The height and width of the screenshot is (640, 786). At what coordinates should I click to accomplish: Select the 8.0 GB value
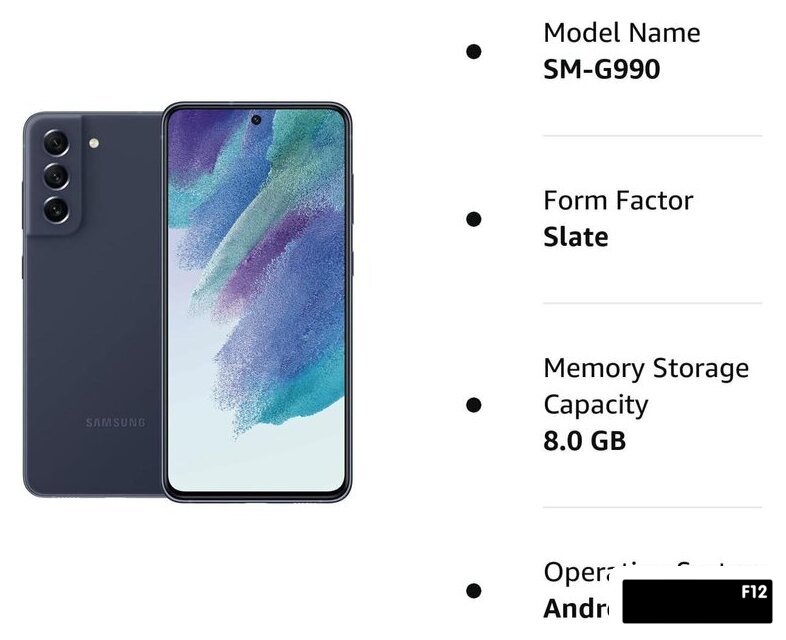[x=584, y=441]
